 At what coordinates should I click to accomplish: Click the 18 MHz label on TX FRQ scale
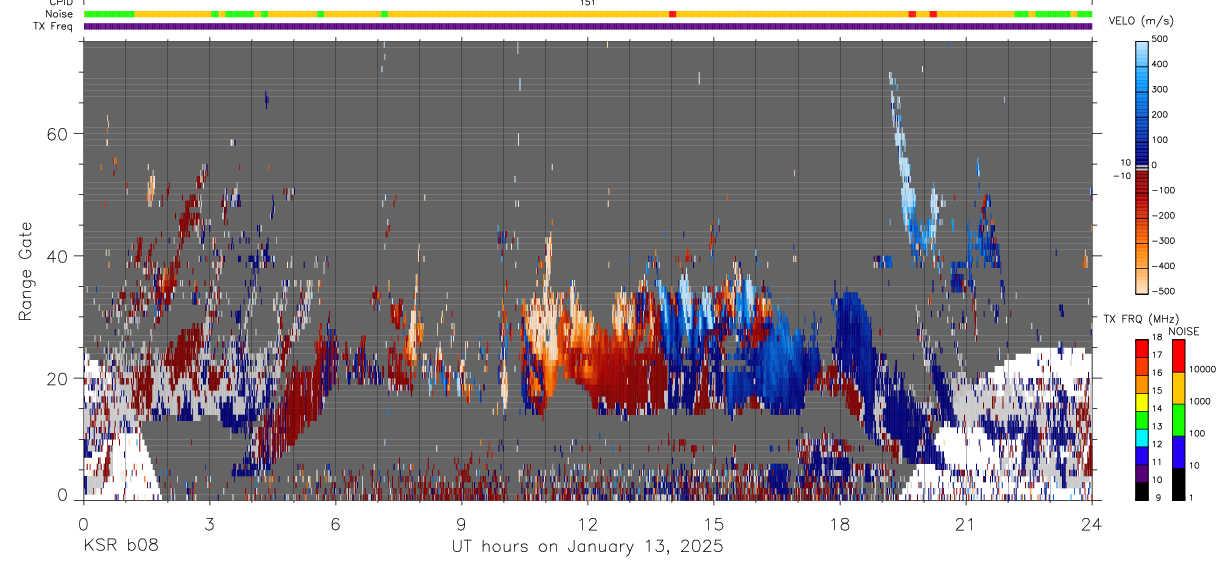point(1158,339)
